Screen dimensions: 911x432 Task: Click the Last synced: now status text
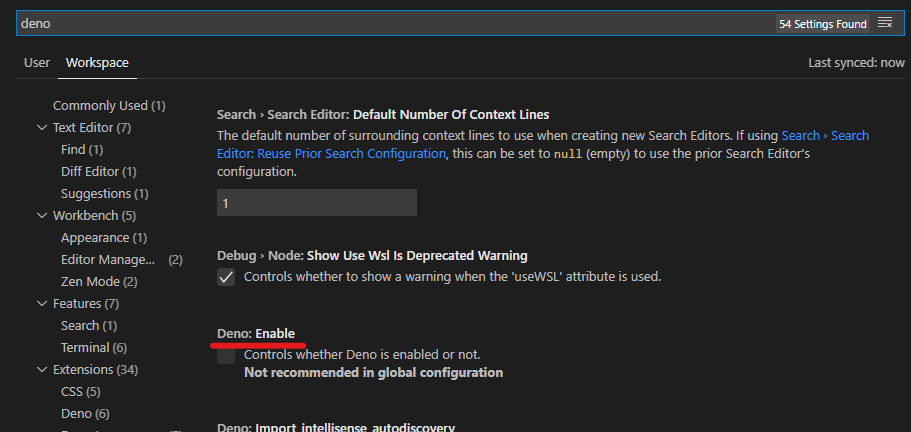point(856,63)
